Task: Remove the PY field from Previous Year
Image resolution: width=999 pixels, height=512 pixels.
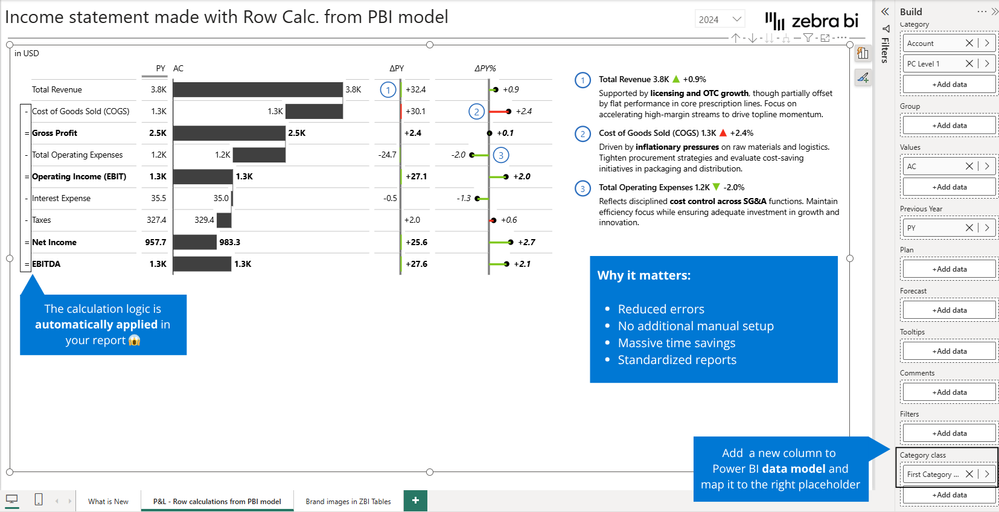Action: point(969,228)
